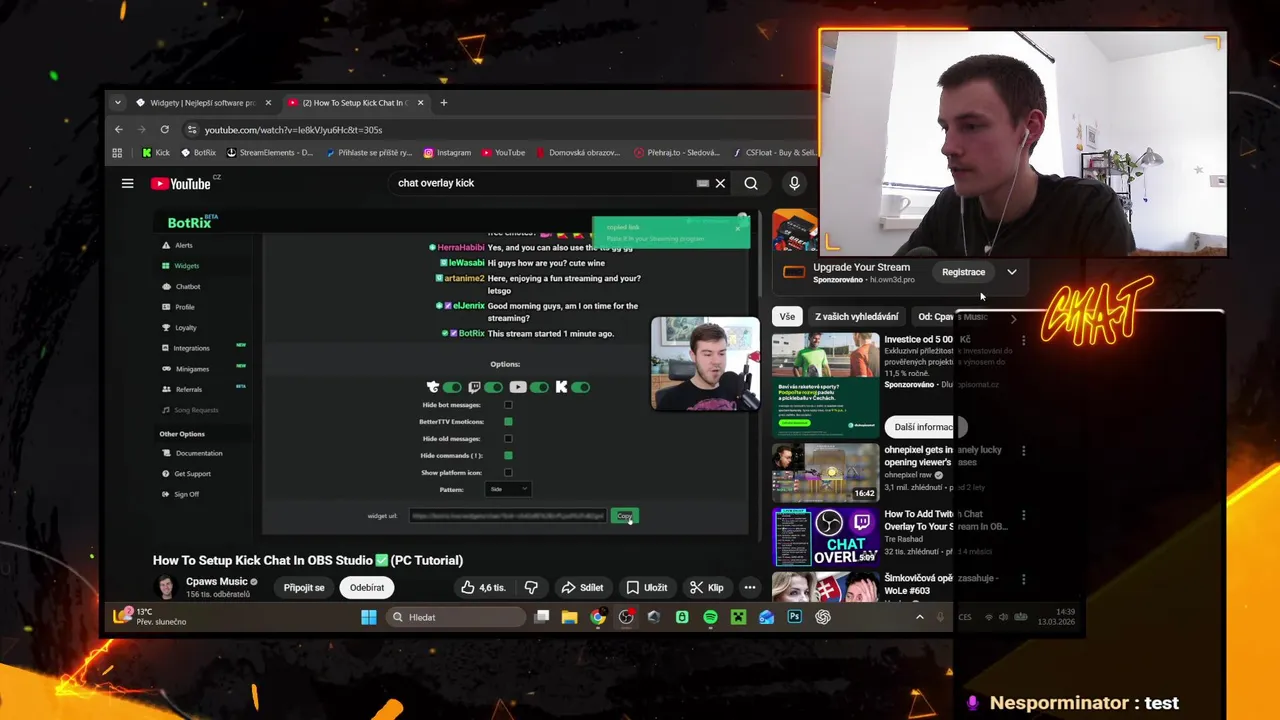The height and width of the screenshot is (720, 1280).
Task: Open the site info icon in address bar
Action: tap(192, 129)
